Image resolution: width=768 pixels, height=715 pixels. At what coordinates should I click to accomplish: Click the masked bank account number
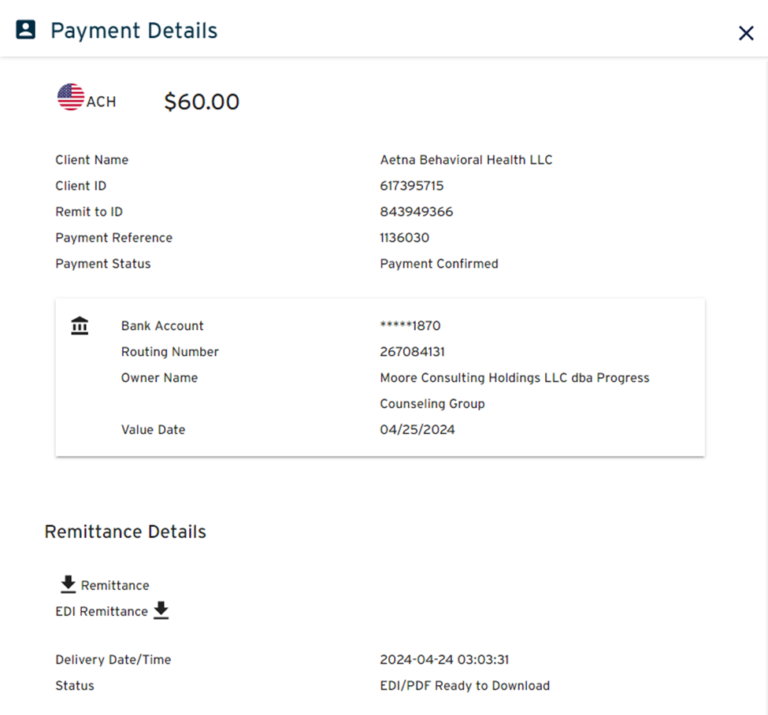coord(410,326)
